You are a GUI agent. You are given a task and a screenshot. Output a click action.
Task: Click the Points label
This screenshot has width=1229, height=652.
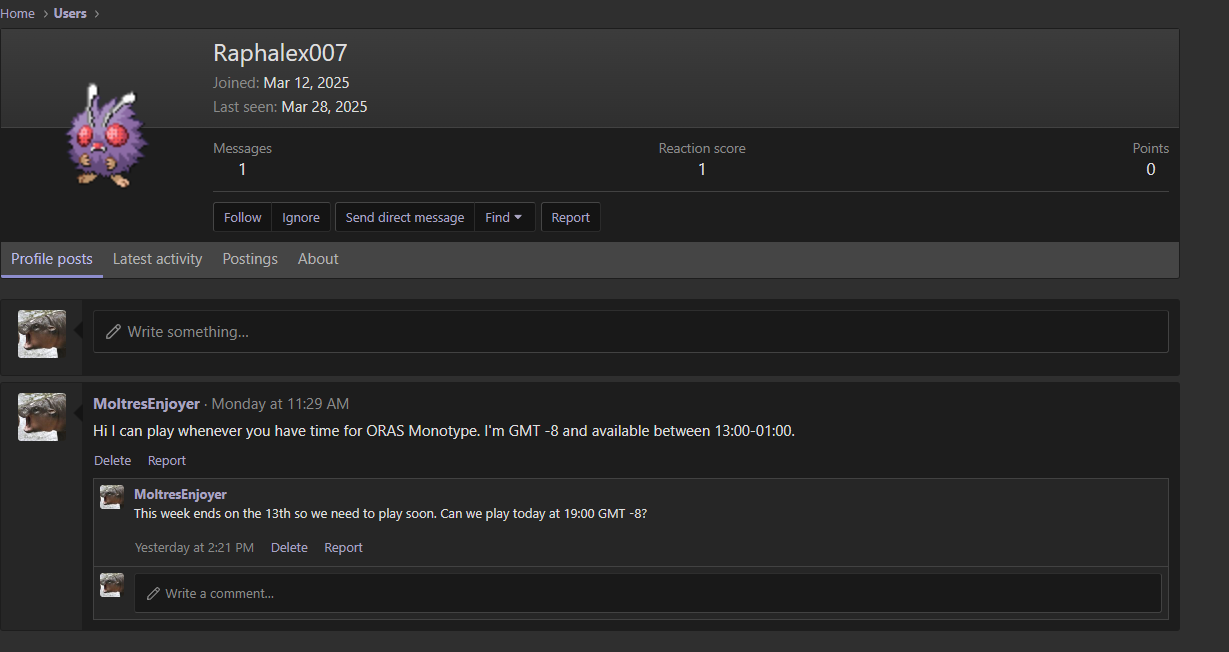[1151, 148]
